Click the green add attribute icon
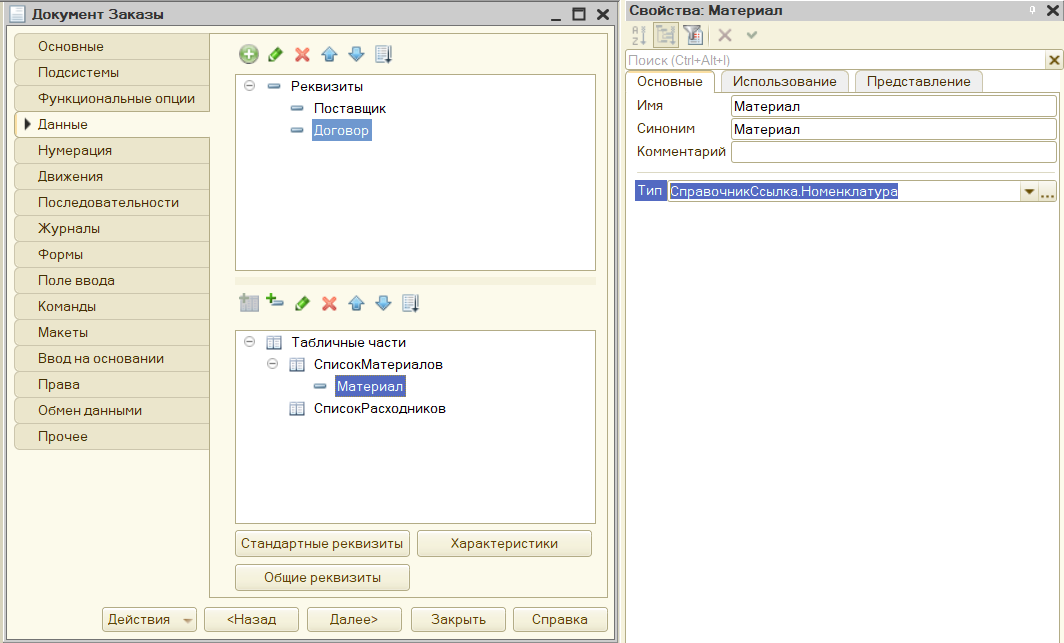This screenshot has width=1064, height=643. click(x=249, y=54)
